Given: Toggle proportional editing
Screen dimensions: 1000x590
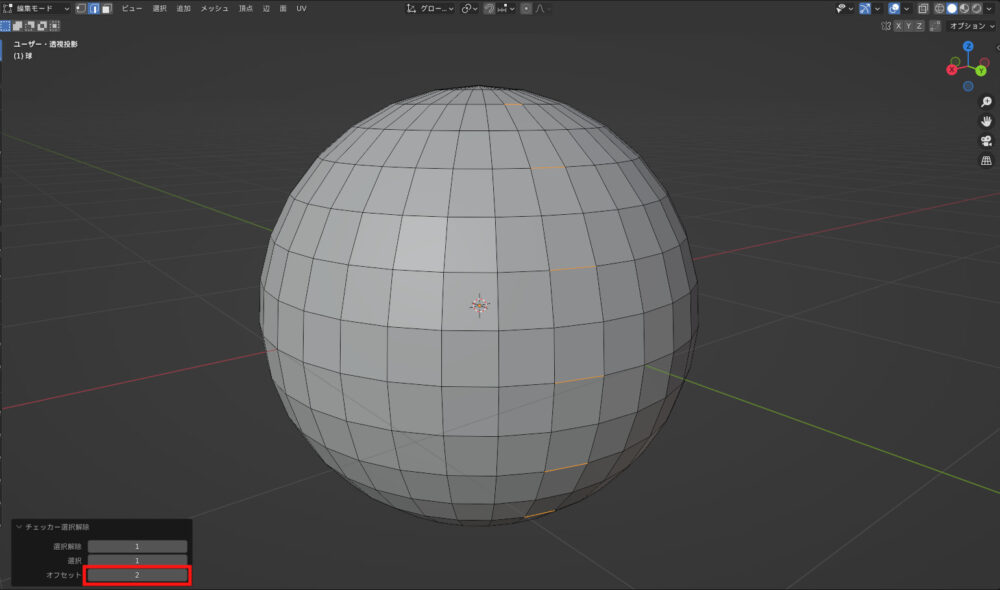Looking at the screenshot, I should 526,8.
